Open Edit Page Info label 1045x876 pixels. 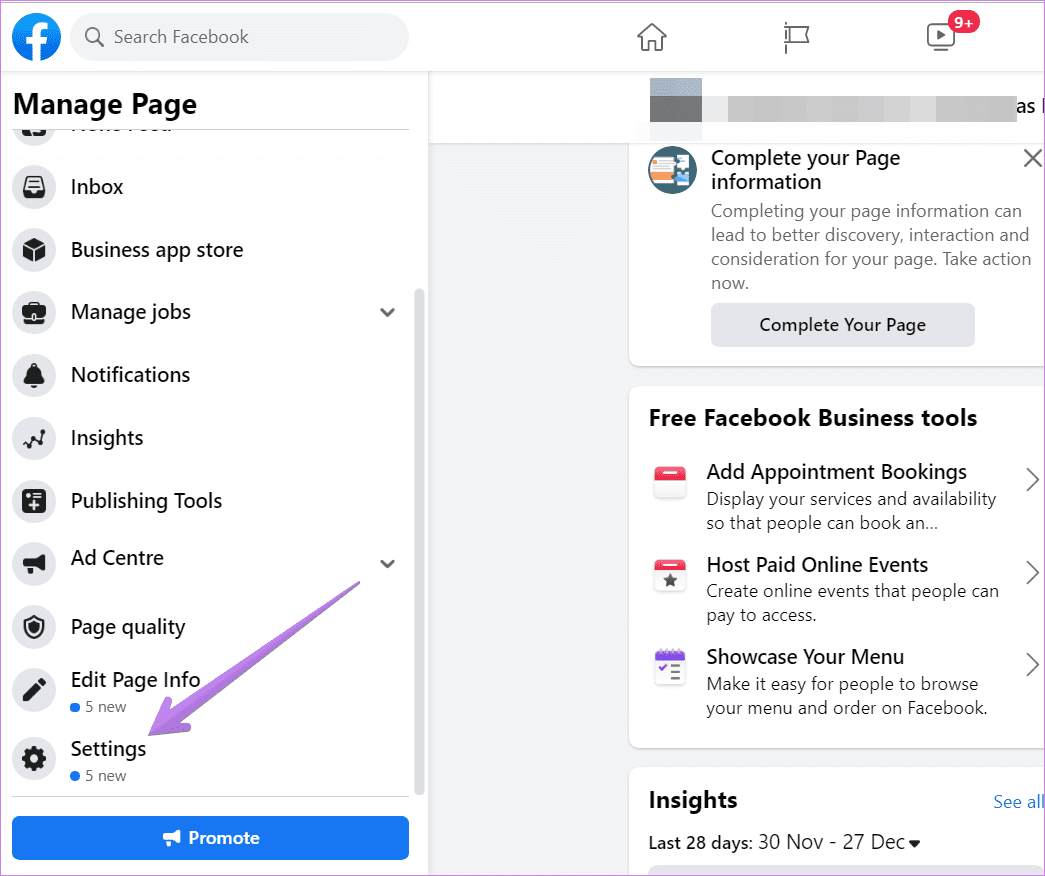tap(135, 679)
